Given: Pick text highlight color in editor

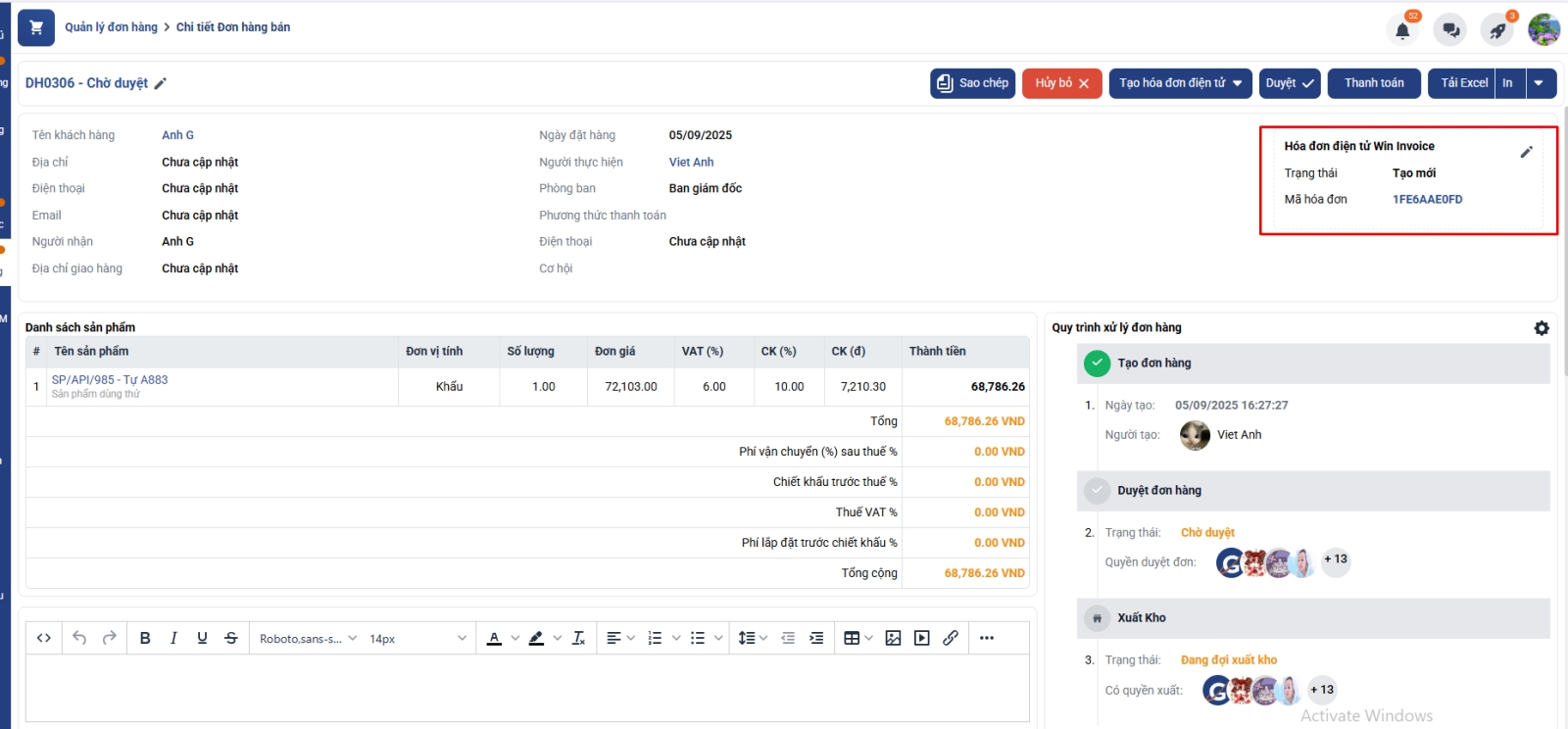Looking at the screenshot, I should 536,638.
